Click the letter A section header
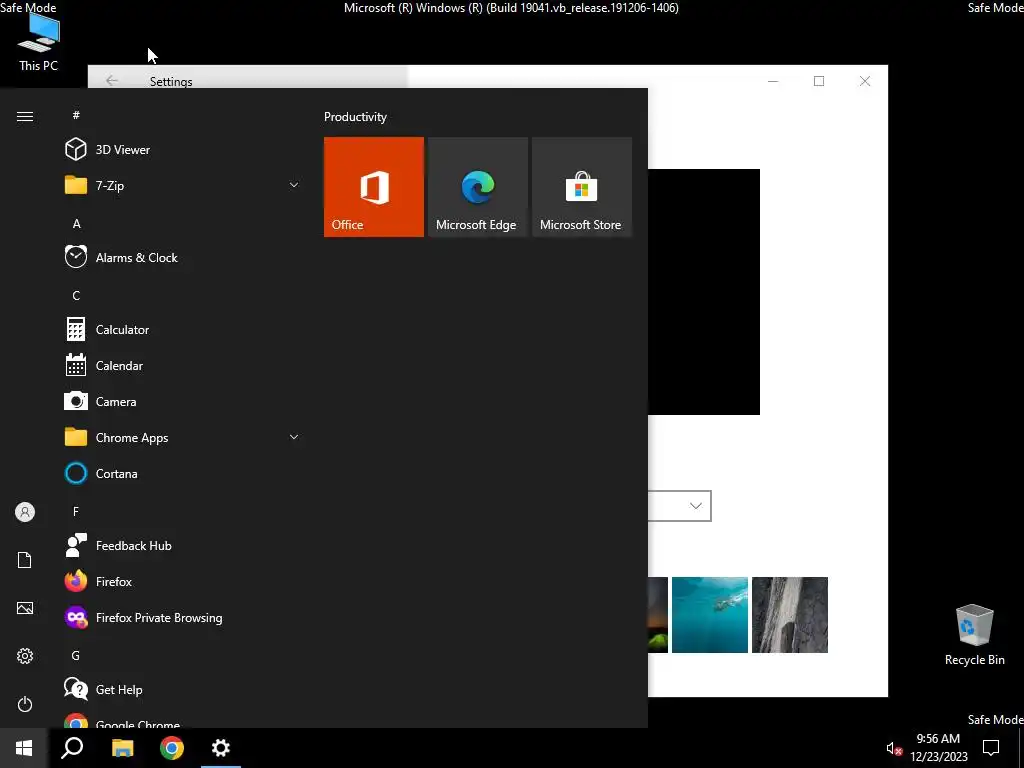 tap(76, 224)
